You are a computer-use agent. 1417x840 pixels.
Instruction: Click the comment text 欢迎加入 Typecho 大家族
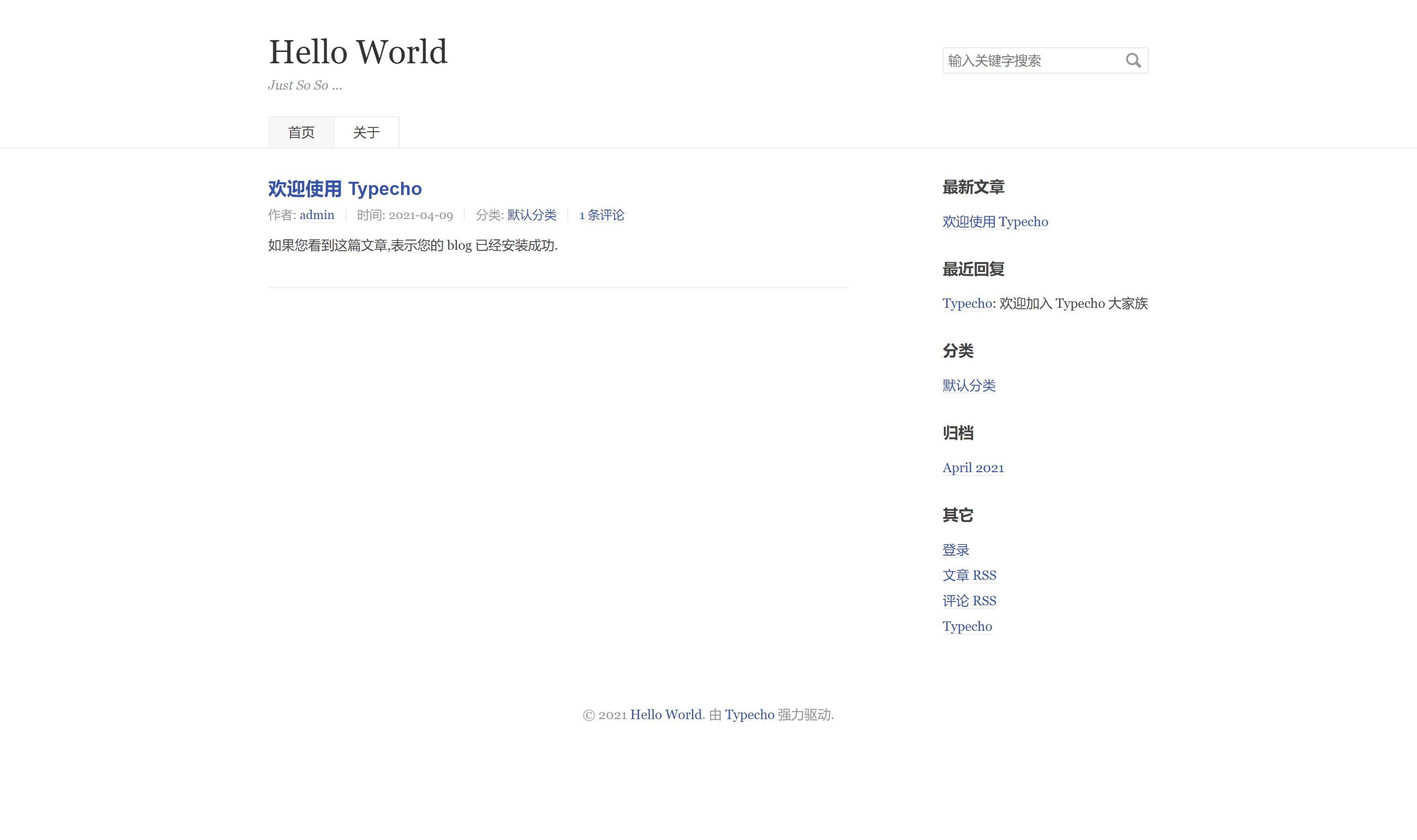[x=1073, y=304]
